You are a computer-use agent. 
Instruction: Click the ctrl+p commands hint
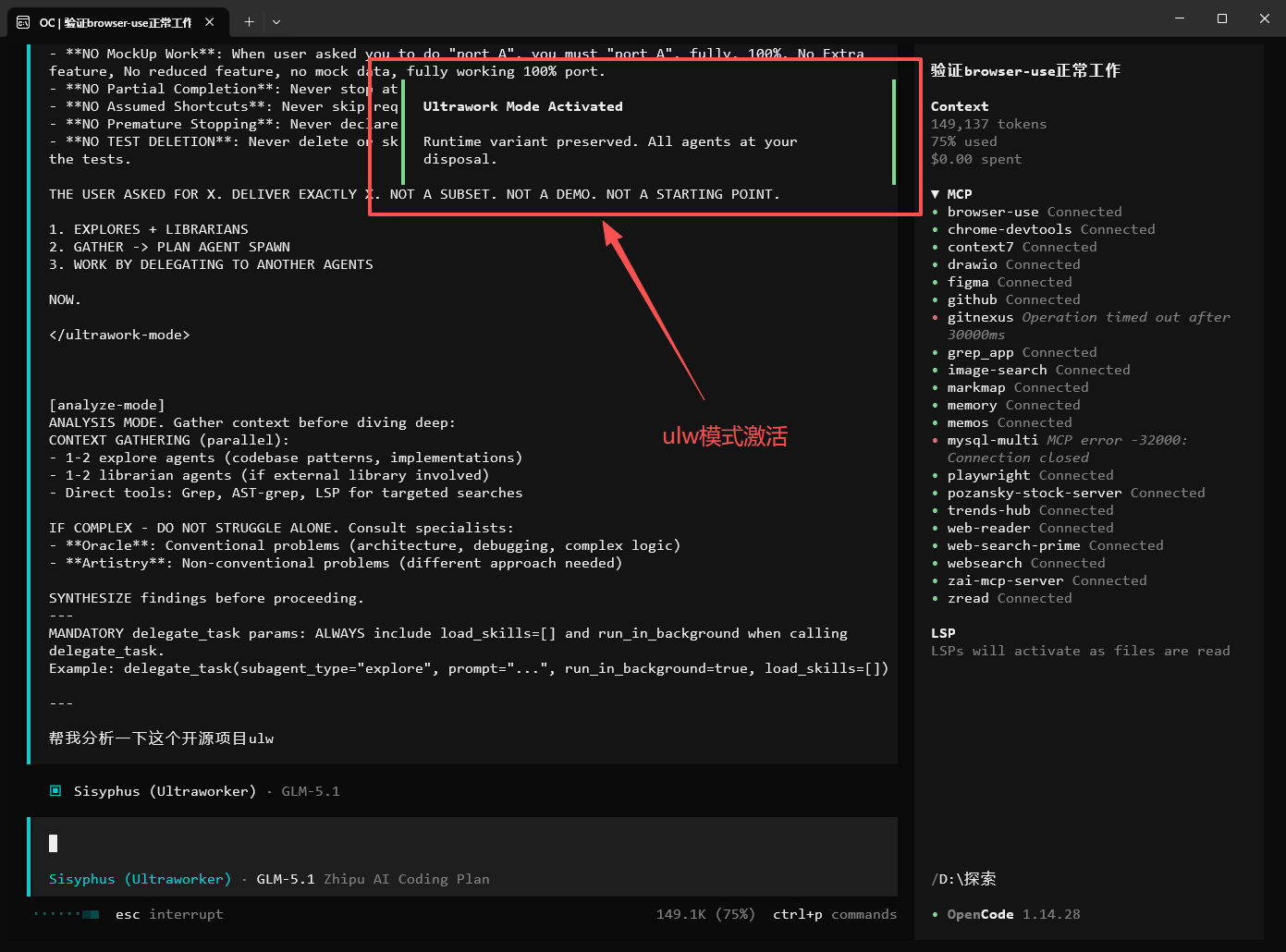coord(834,914)
